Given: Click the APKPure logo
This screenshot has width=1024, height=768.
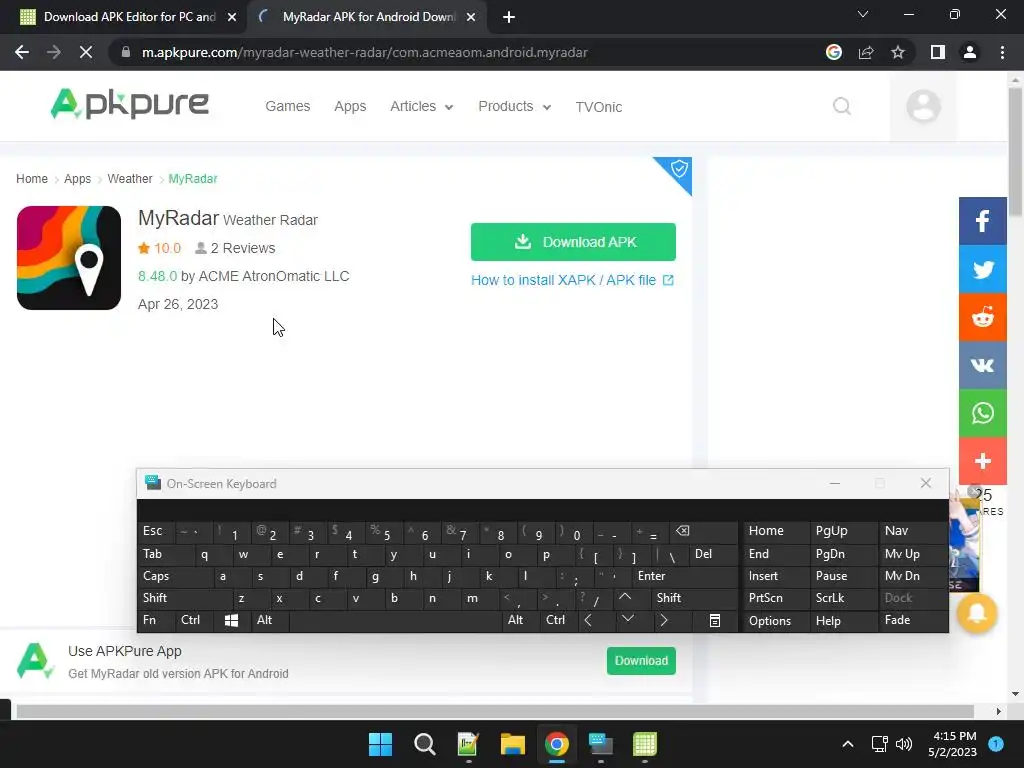Looking at the screenshot, I should (x=130, y=104).
